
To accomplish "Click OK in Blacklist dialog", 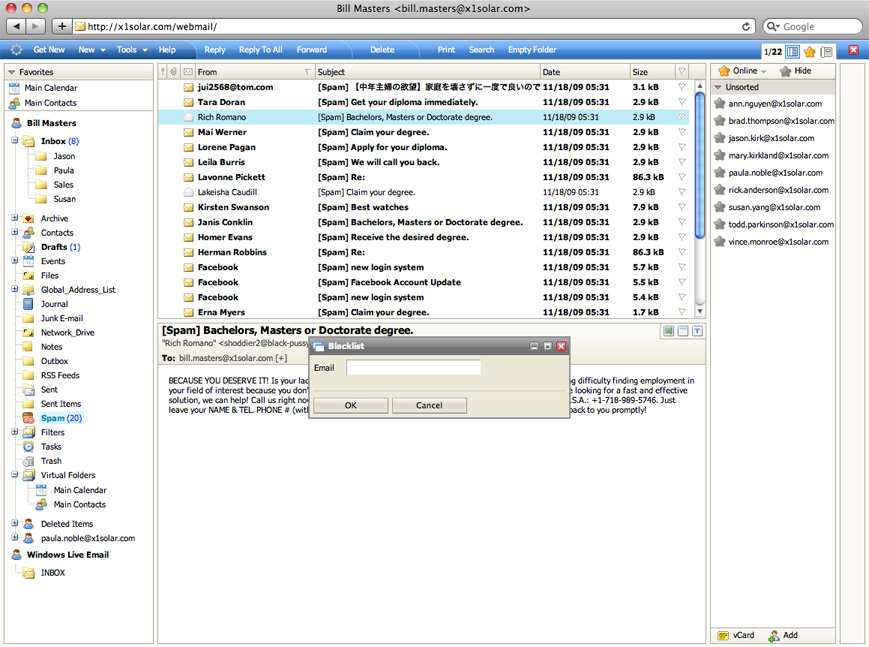I will [350, 405].
